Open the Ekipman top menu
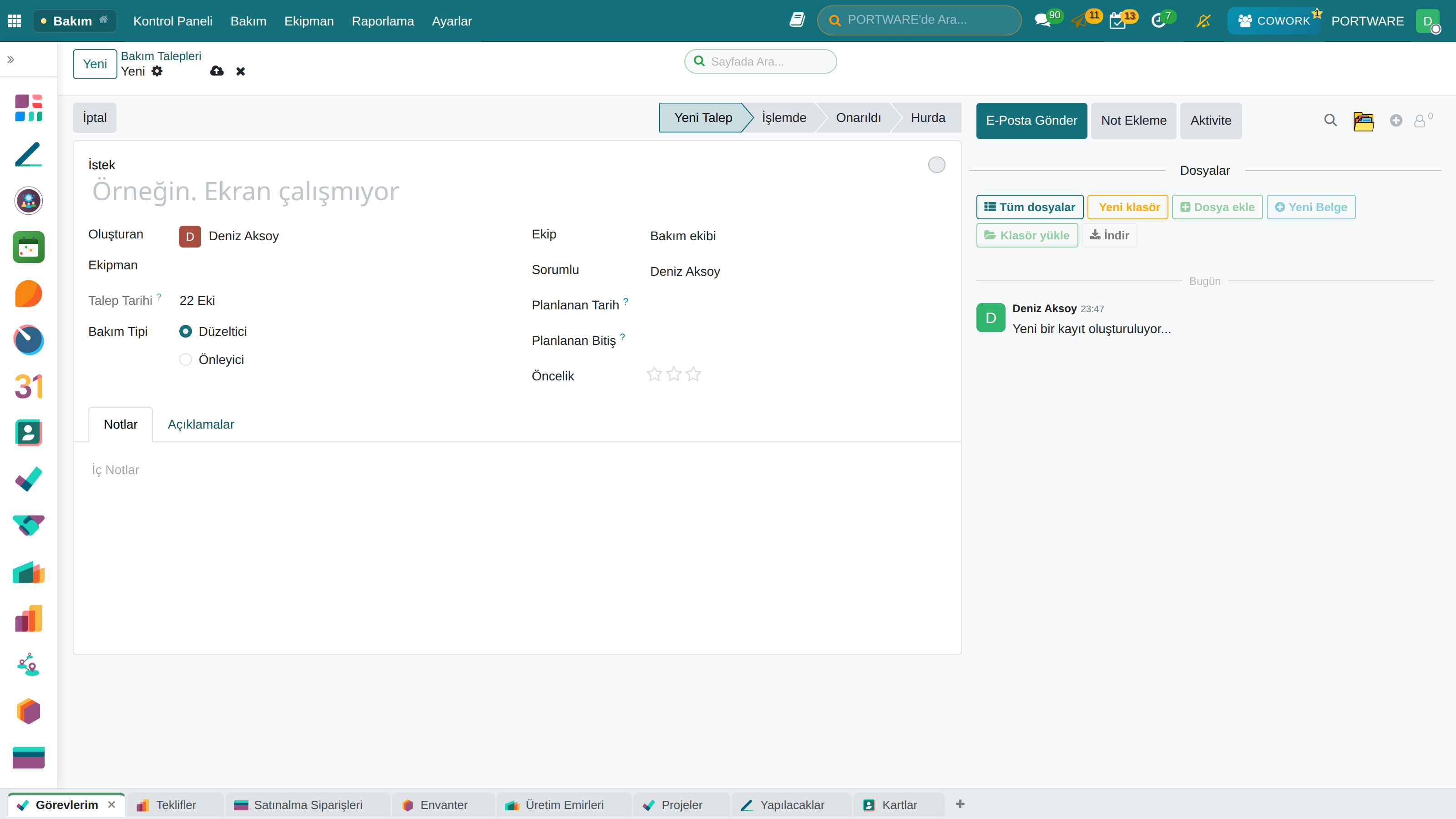1456x819 pixels. [308, 21]
